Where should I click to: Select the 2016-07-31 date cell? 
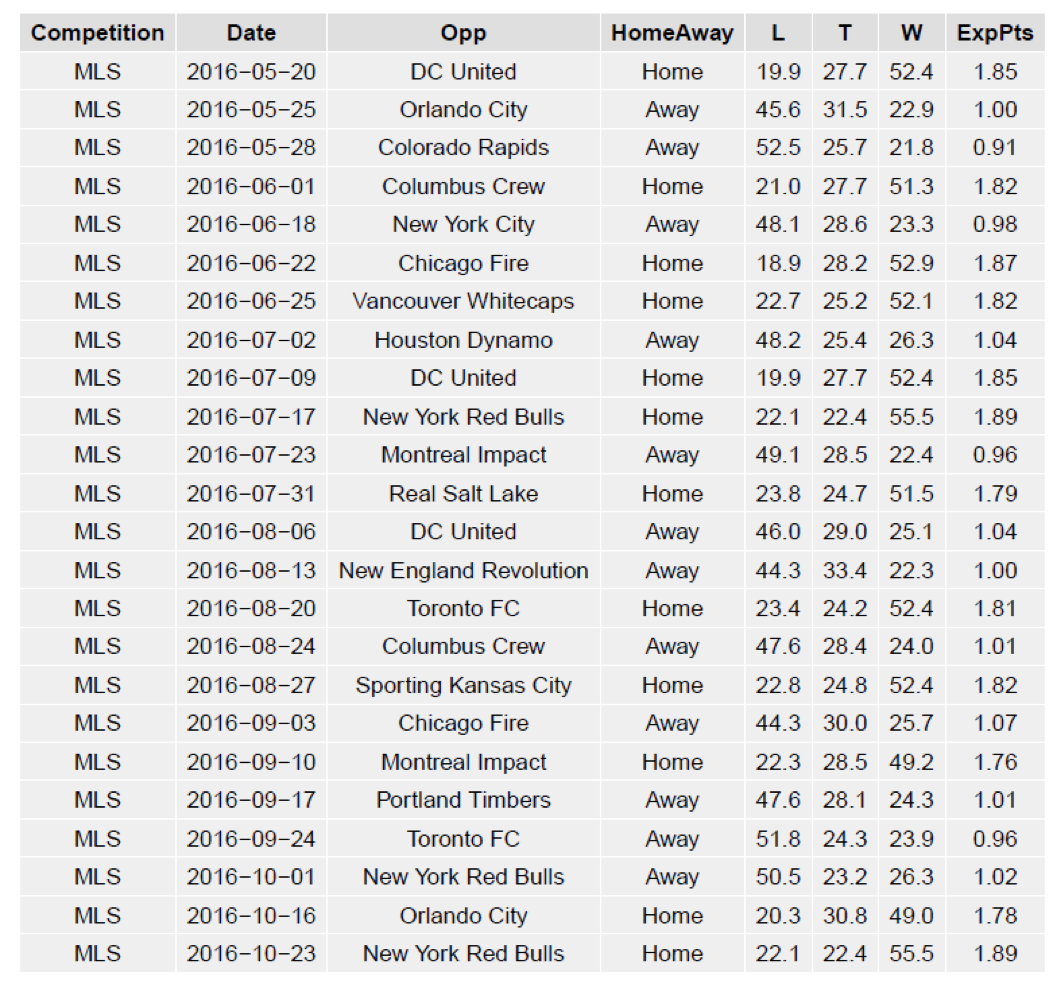[251, 493]
